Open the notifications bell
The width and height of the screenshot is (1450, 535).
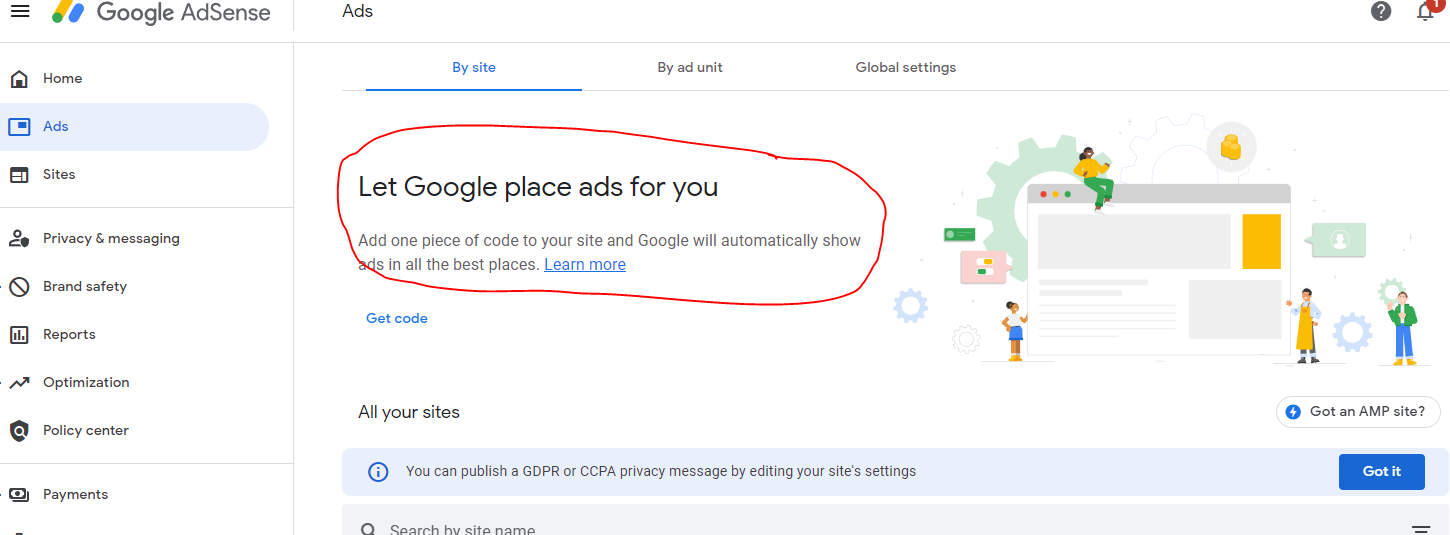point(1426,11)
